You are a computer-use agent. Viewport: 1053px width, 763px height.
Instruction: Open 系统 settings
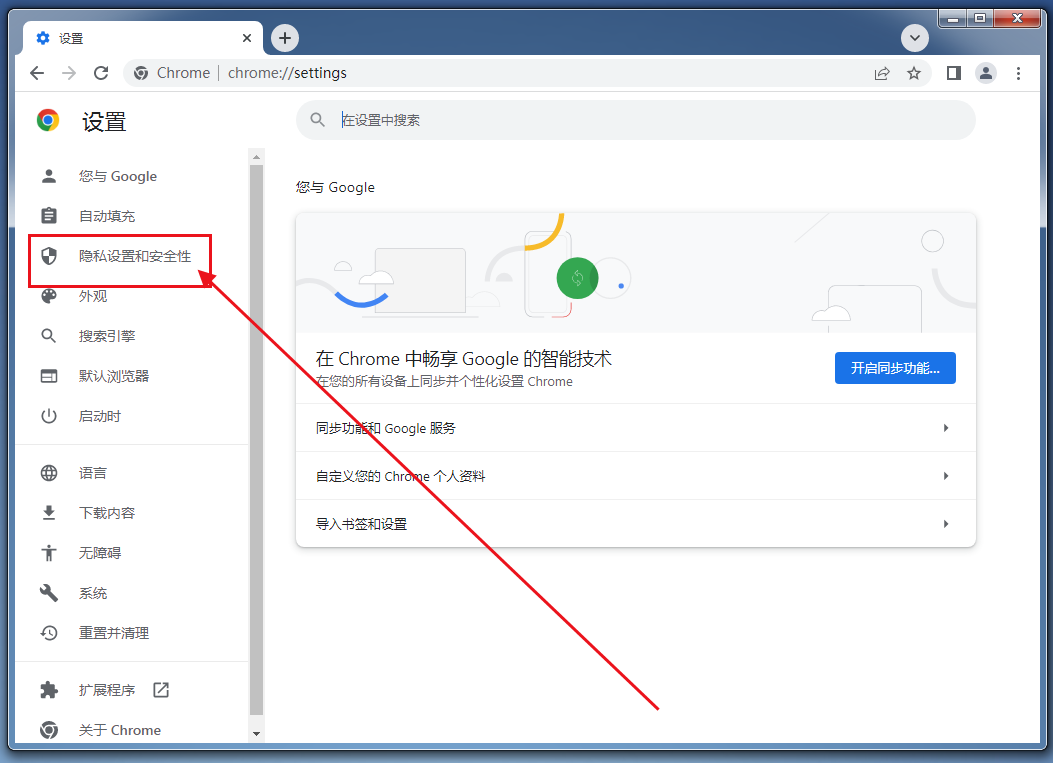click(93, 593)
